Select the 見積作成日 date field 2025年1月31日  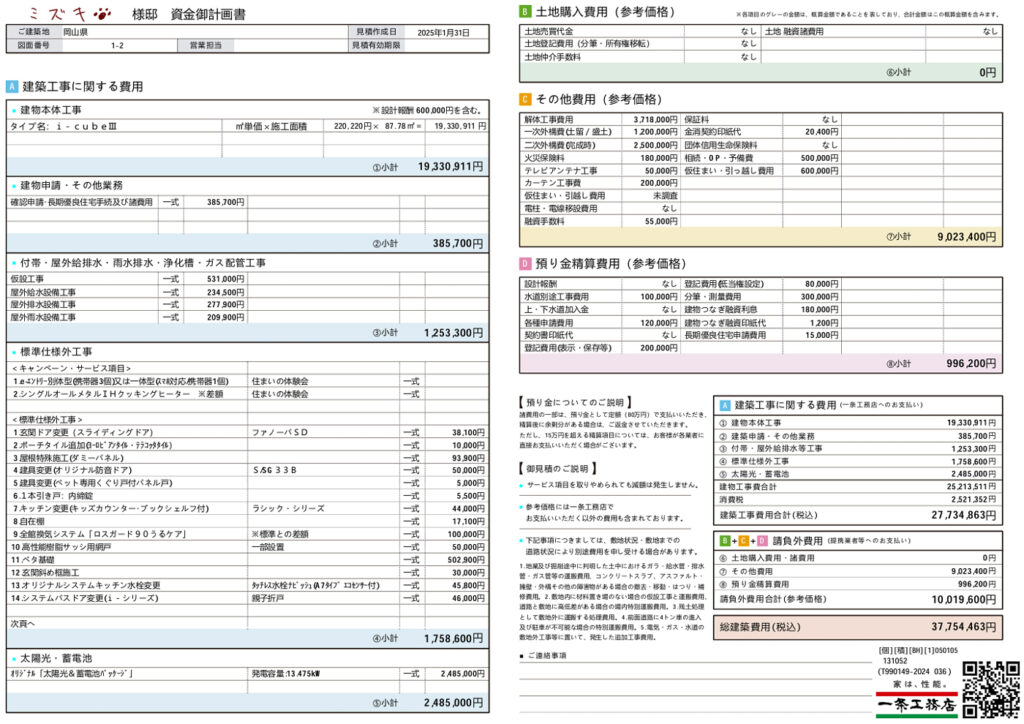pos(446,33)
